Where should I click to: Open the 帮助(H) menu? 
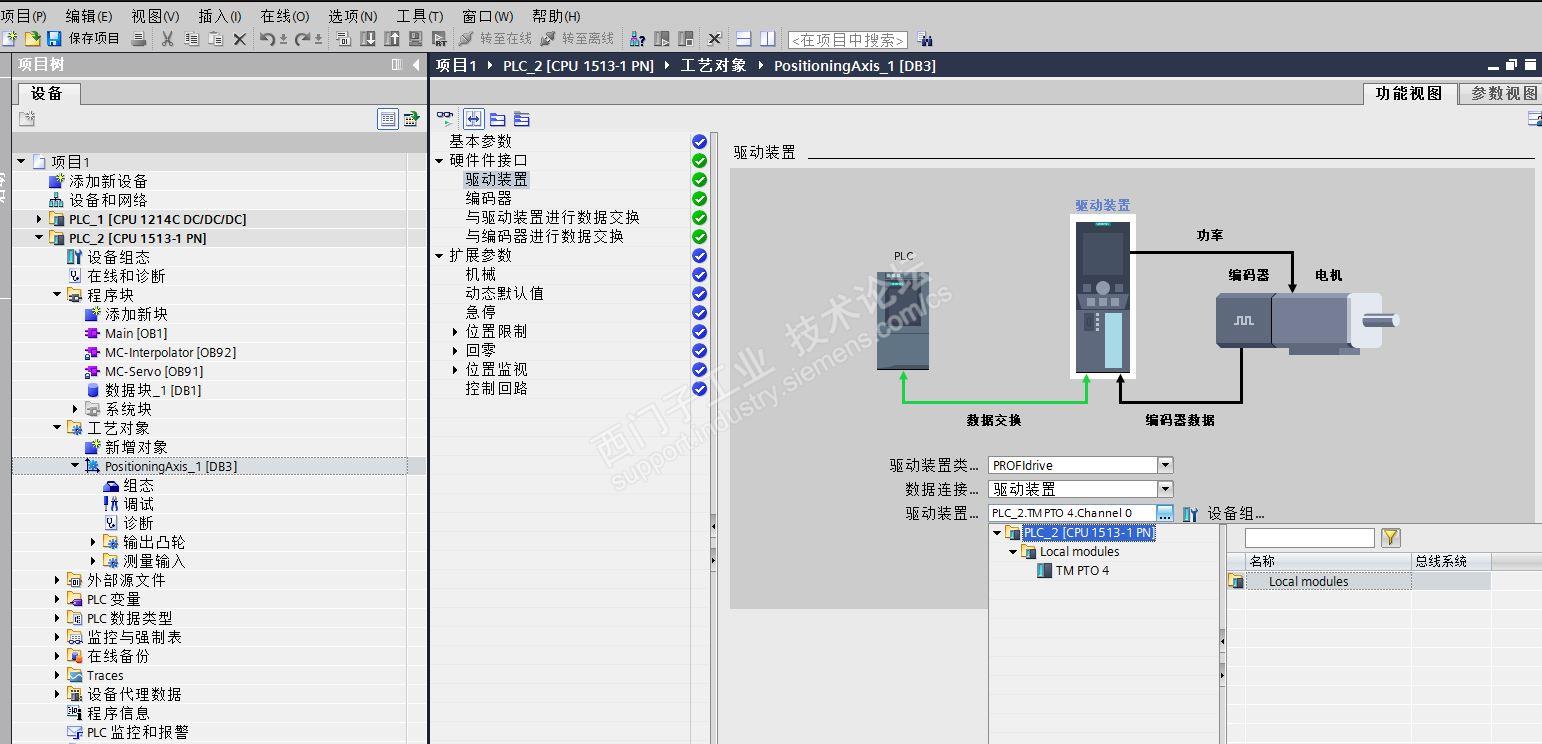click(x=556, y=16)
